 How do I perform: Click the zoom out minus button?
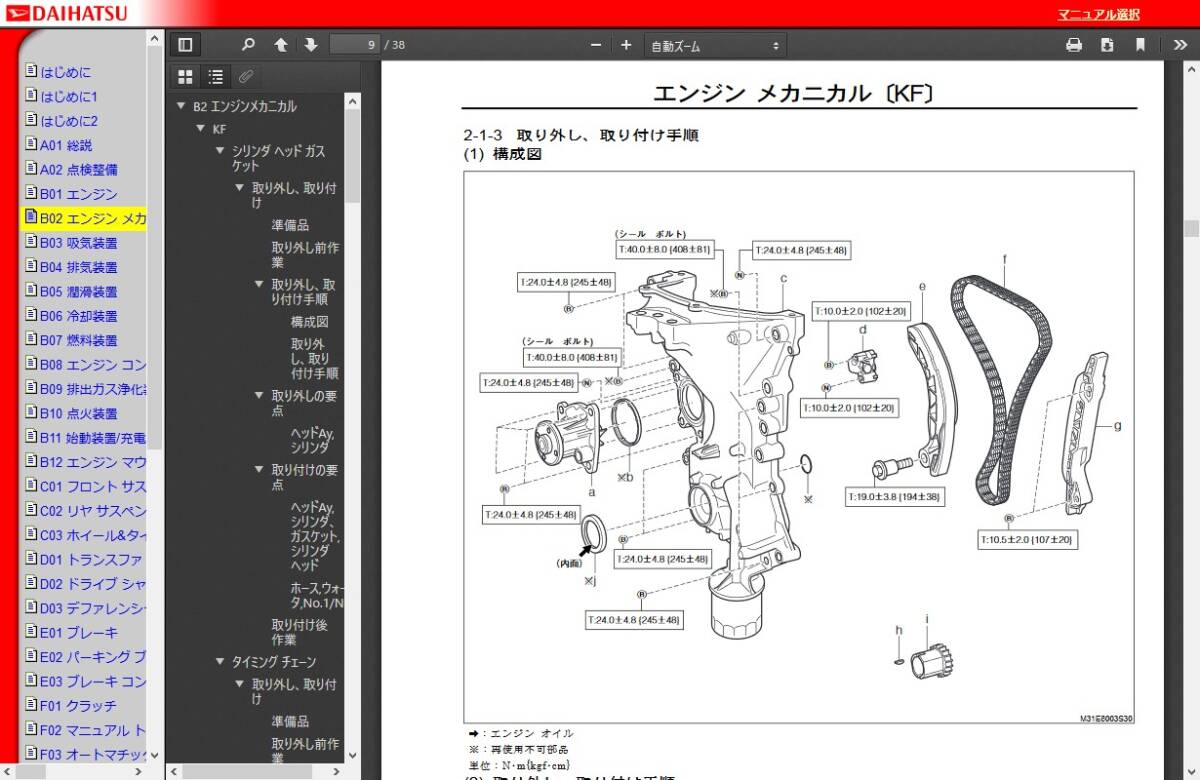click(596, 45)
